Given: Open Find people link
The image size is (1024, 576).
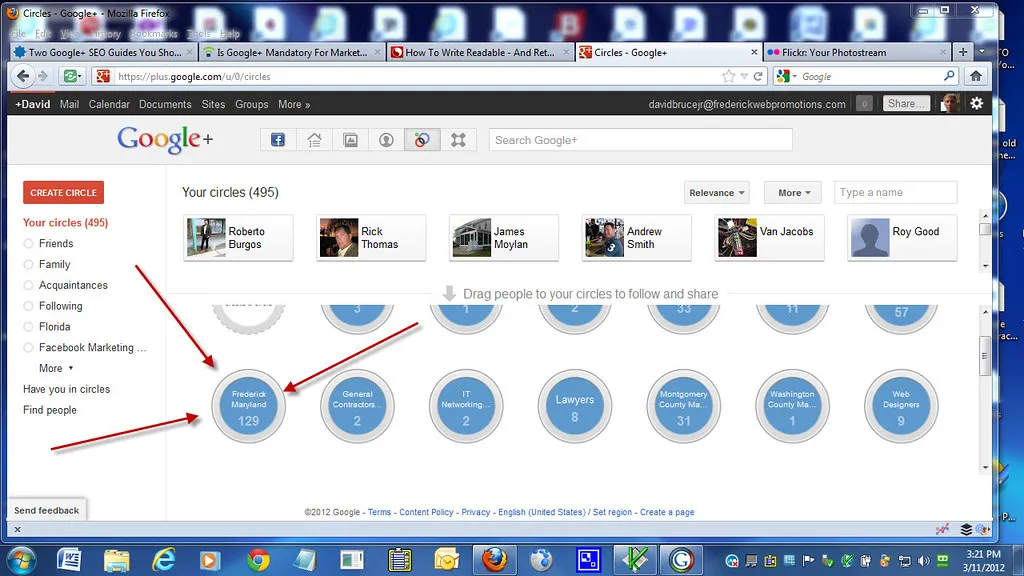Looking at the screenshot, I should coord(50,410).
